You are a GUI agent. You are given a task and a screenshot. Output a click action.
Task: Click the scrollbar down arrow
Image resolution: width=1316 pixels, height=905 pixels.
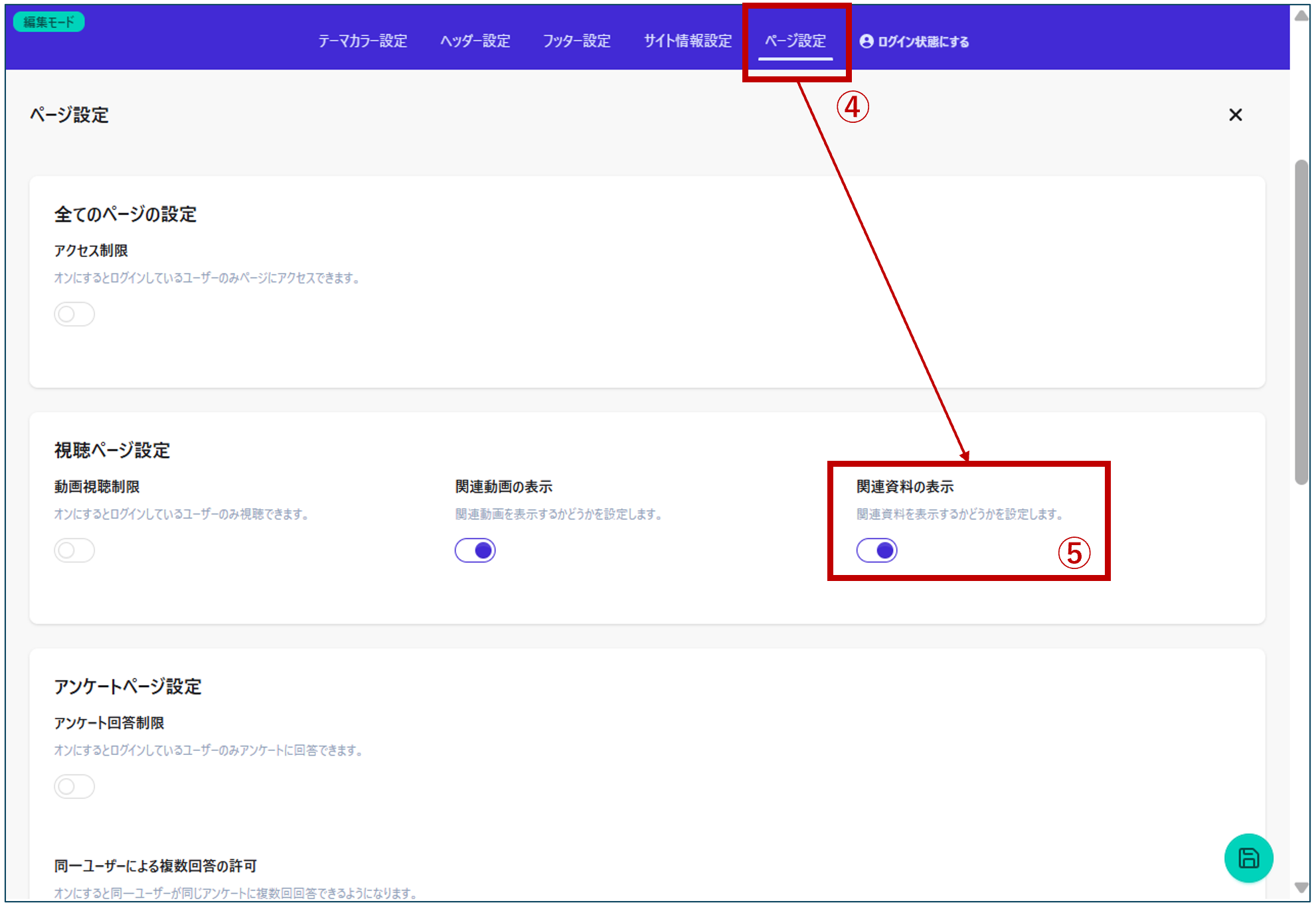(x=1301, y=888)
